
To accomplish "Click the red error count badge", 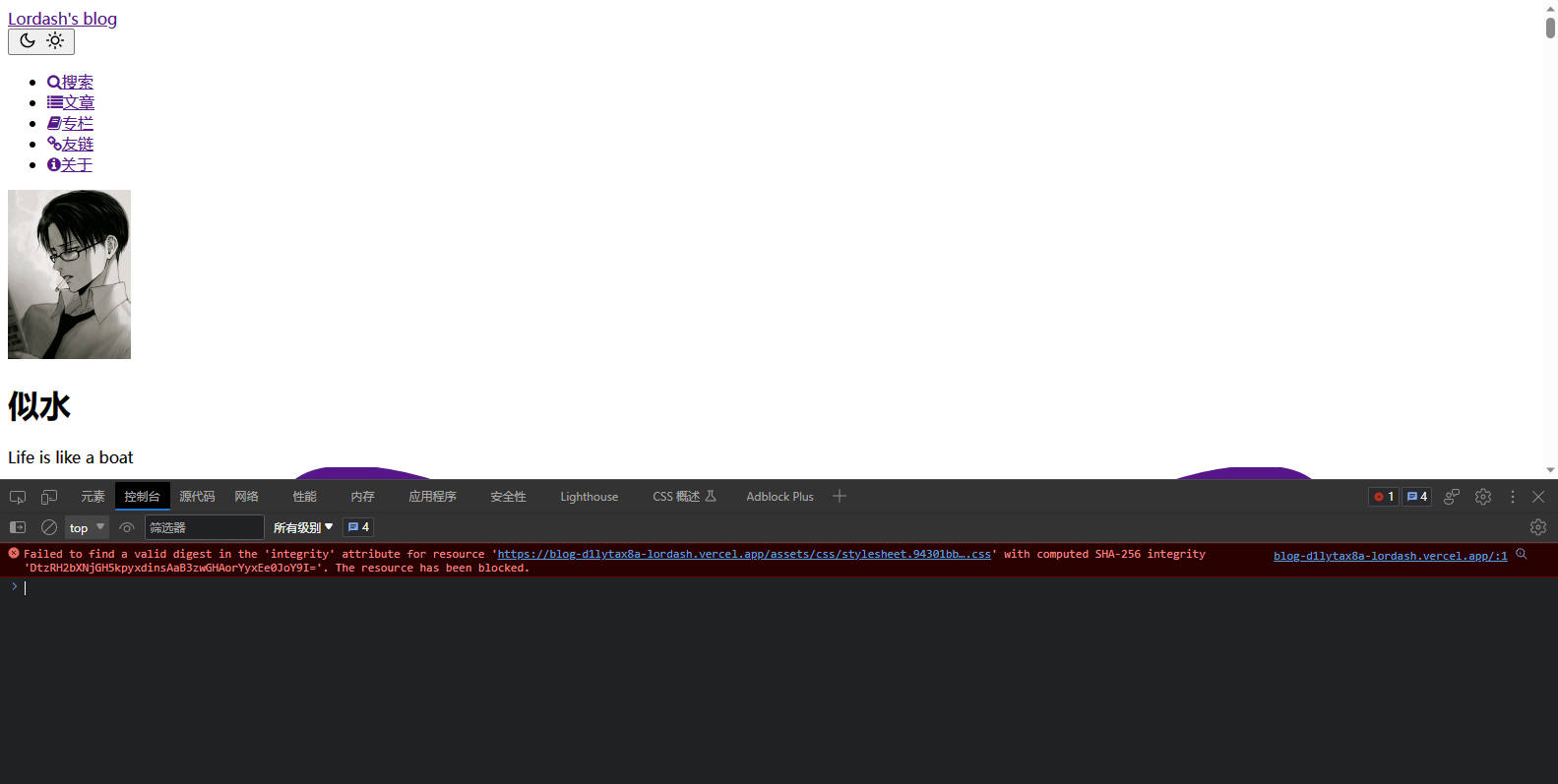I will [x=1383, y=498].
